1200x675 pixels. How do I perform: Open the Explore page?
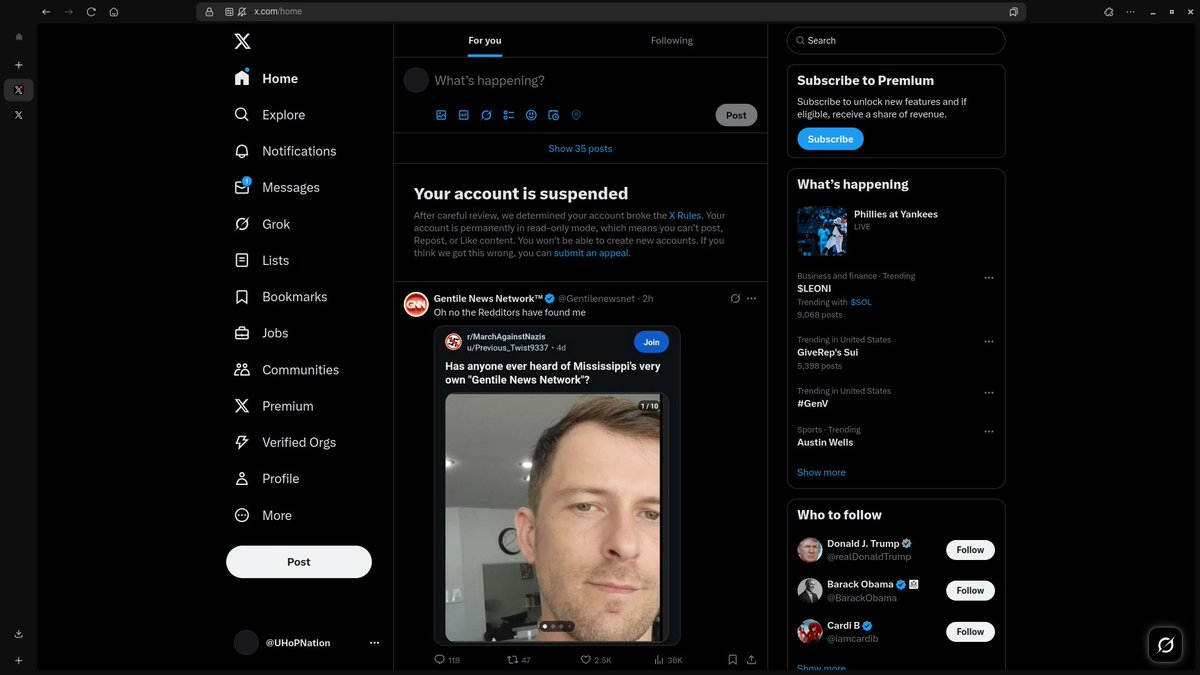[269, 115]
